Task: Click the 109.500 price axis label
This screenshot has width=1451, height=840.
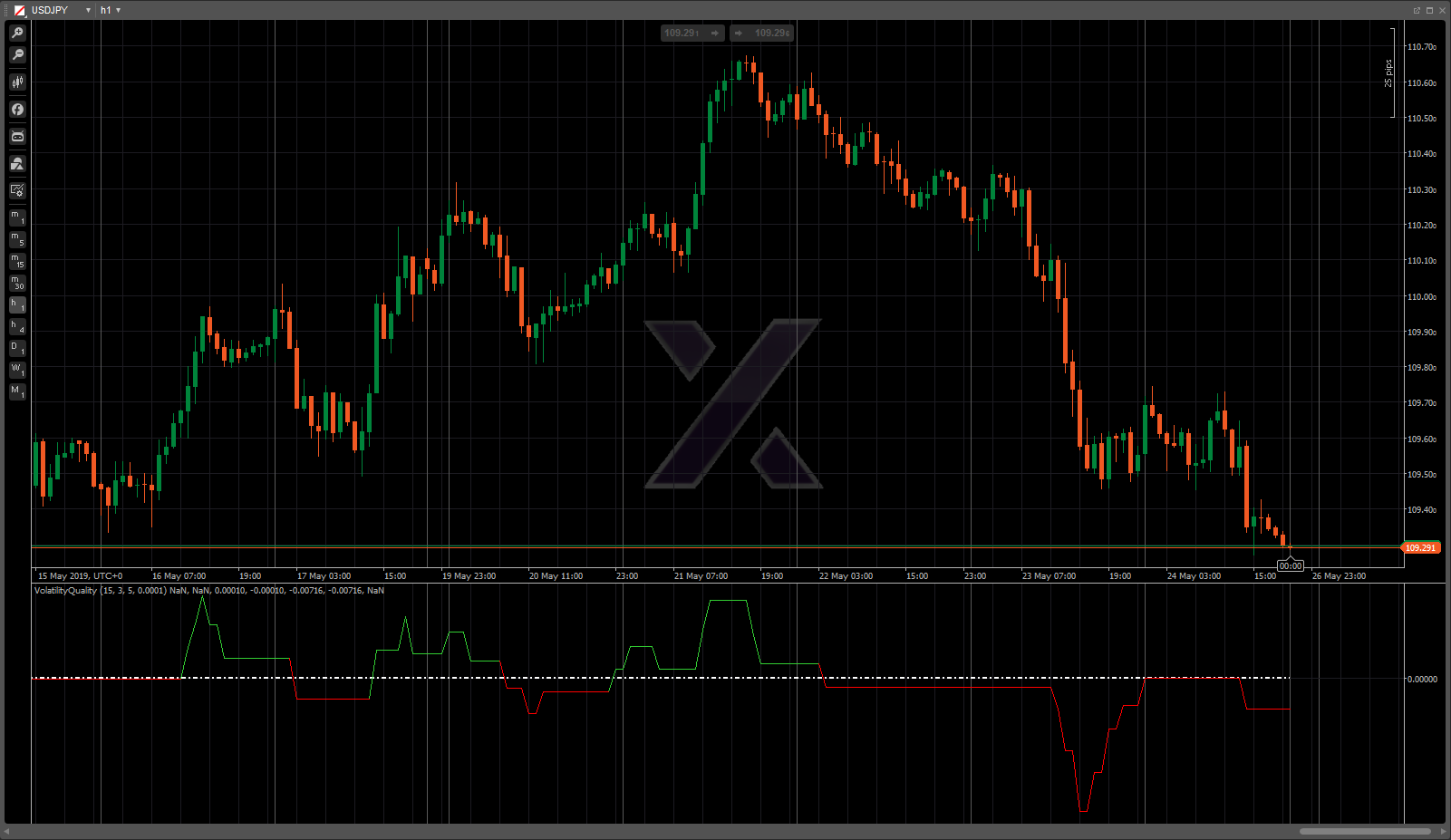Action: pos(1421,475)
